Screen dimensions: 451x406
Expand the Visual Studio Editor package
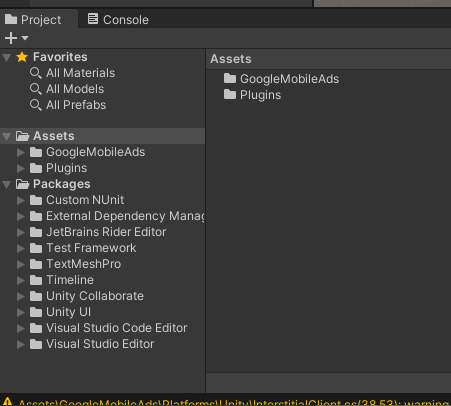pos(21,344)
